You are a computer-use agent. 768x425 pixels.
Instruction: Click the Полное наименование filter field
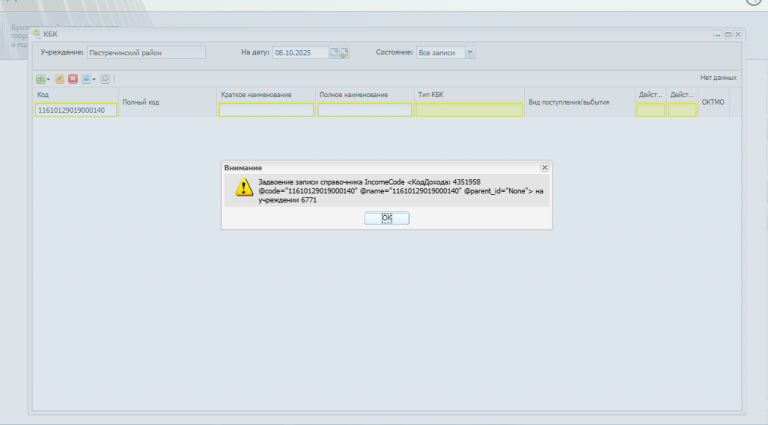tap(365, 110)
